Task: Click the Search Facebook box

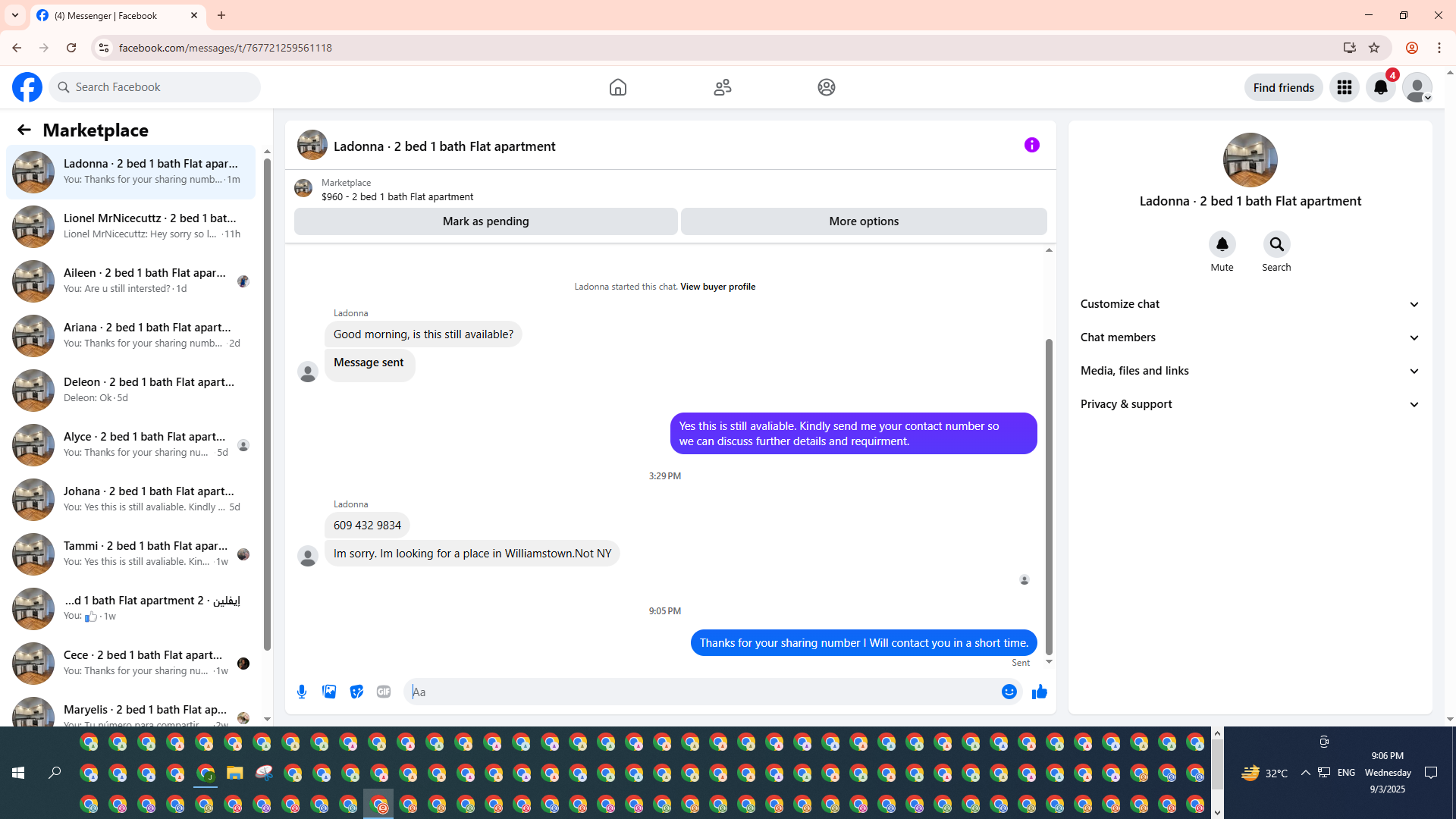Action: 155,87
